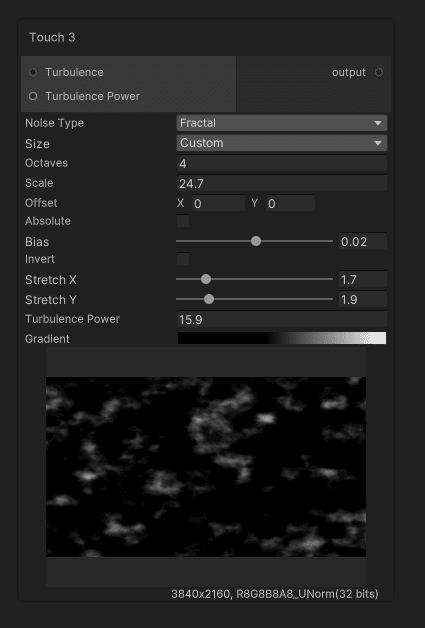Click the Offset property label
Image resolution: width=425 pixels, height=628 pixels.
[x=41, y=203]
